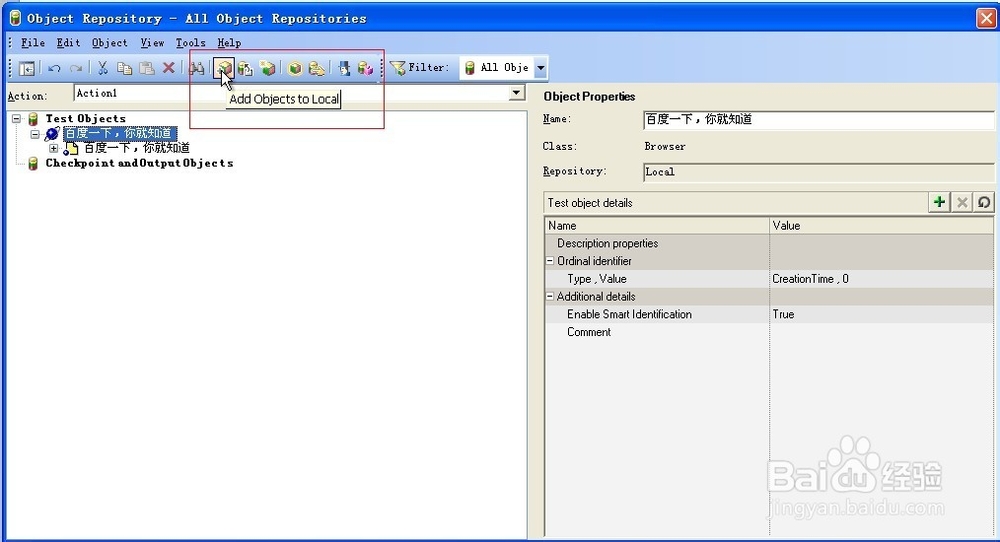The image size is (1000, 542).
Task: Click the Comment row
Action: click(769, 332)
